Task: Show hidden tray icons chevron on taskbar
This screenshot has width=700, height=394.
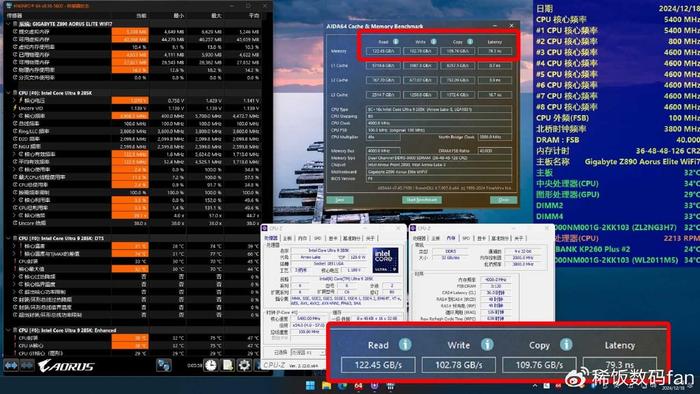Action: pyautogui.click(x=534, y=386)
